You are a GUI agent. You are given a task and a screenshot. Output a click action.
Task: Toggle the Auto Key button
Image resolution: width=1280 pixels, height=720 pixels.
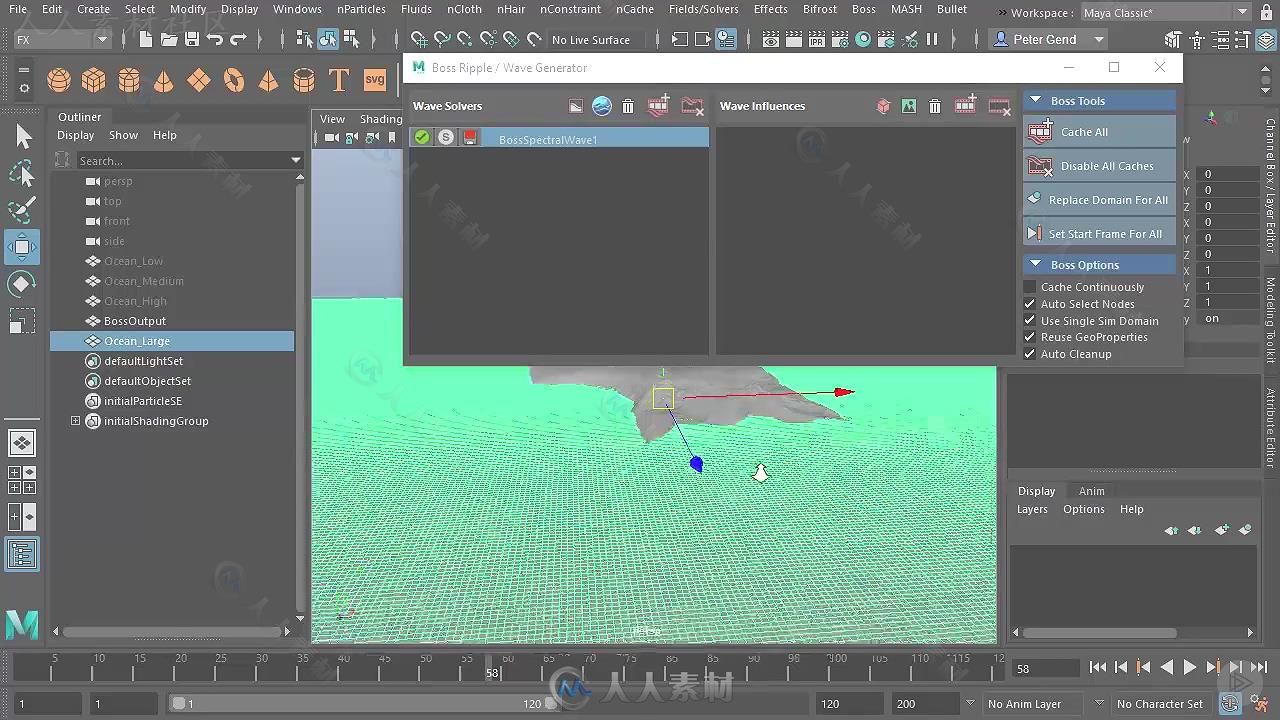[1230, 704]
